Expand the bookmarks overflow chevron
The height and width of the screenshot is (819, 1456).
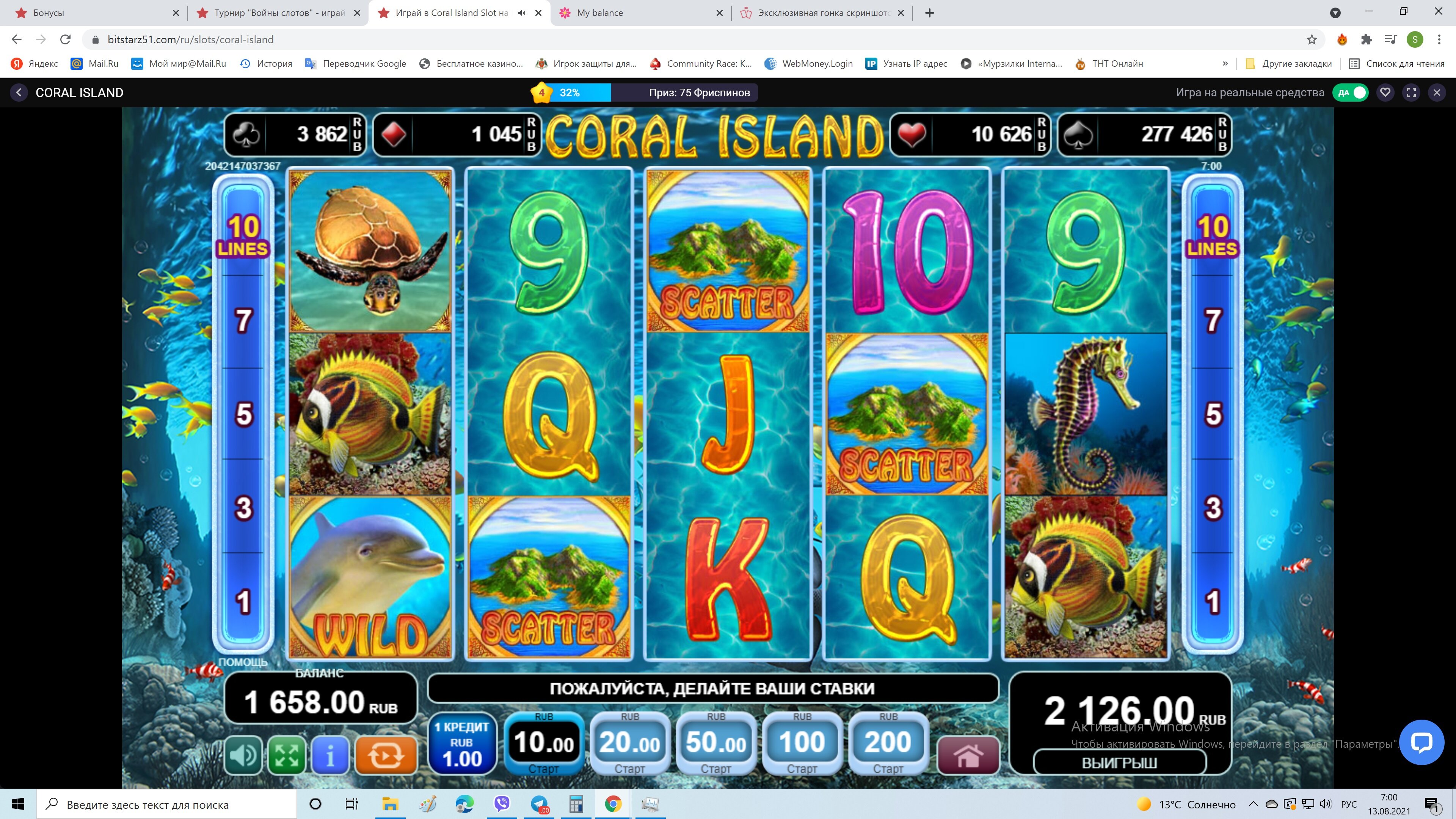click(1225, 63)
